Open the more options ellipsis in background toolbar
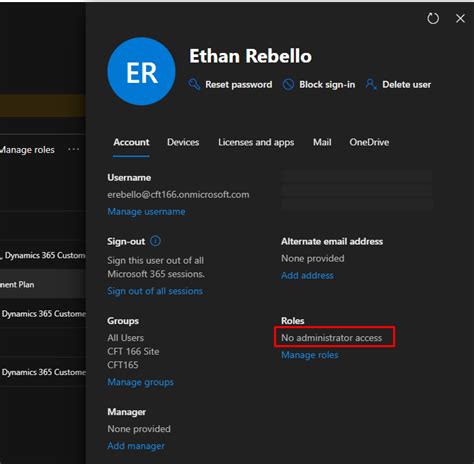Image resolution: width=474 pixels, height=464 pixels. click(74, 149)
